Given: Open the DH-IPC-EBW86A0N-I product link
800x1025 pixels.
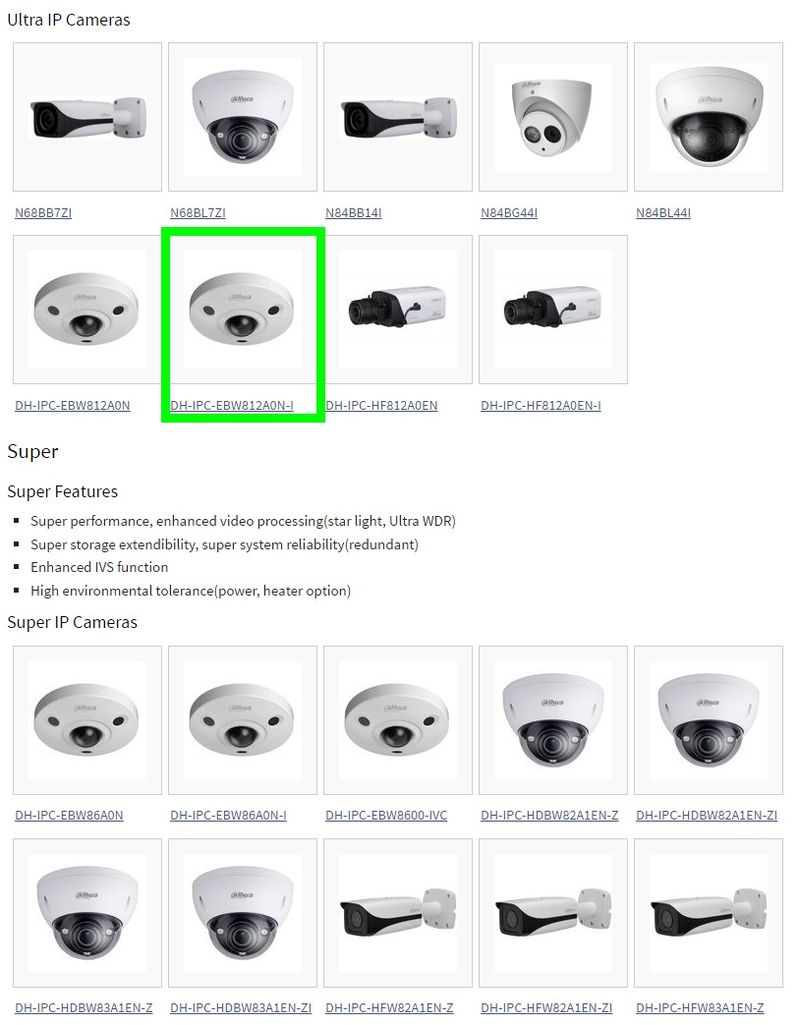Looking at the screenshot, I should tap(229, 815).
